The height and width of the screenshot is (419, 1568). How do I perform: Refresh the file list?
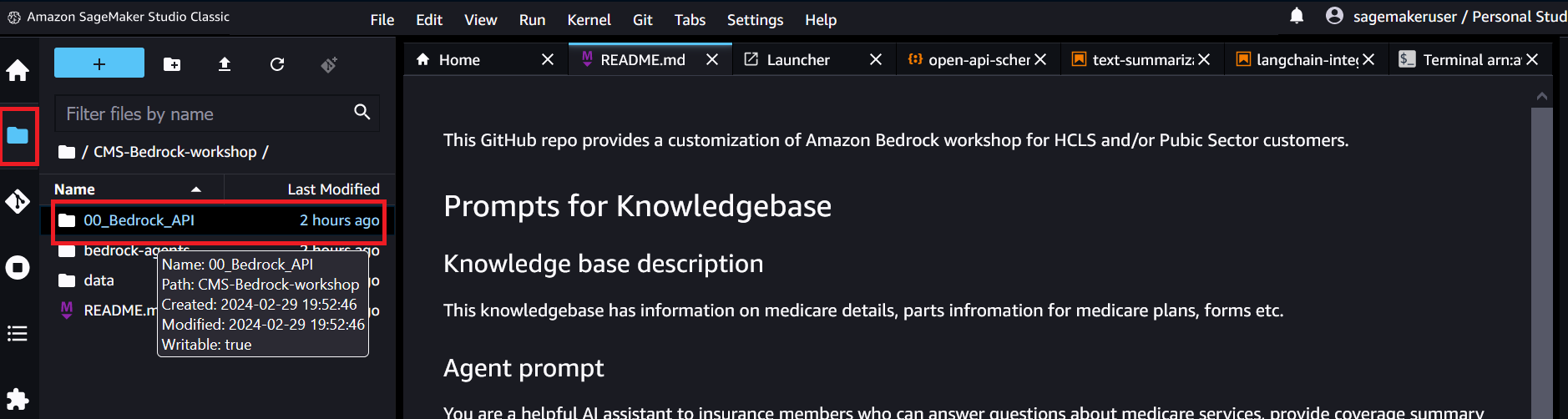(277, 64)
